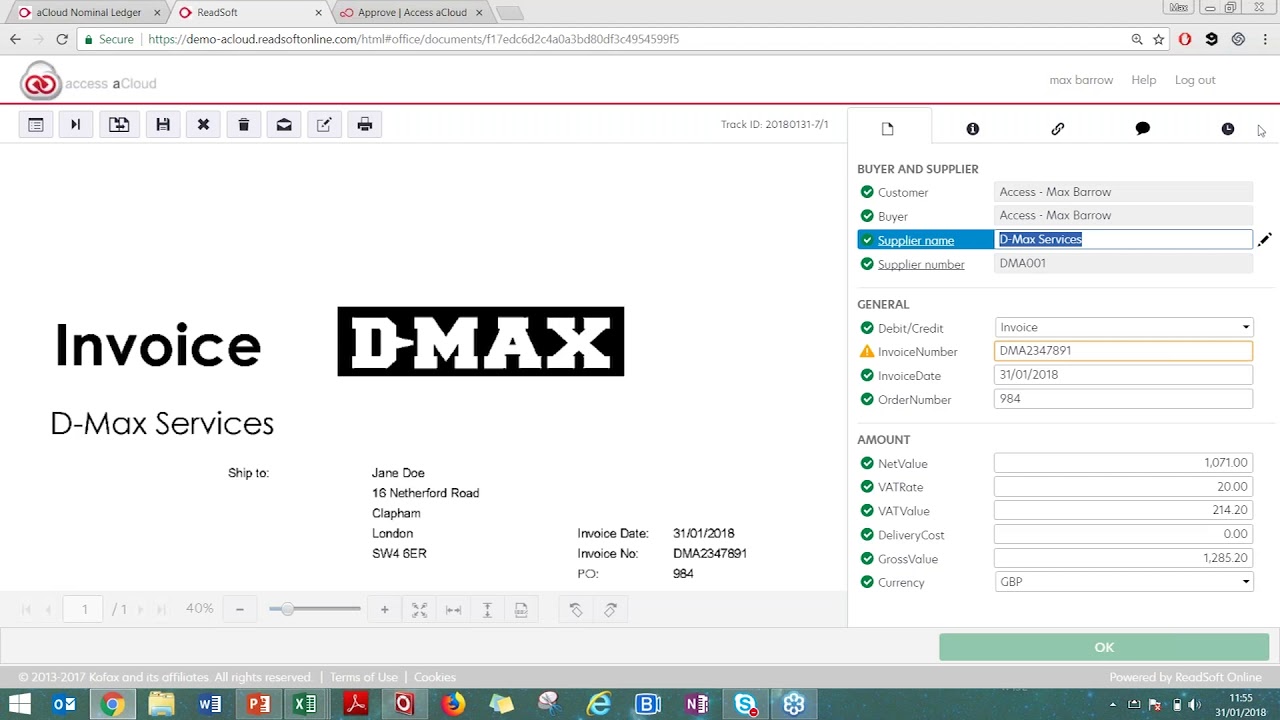Open the comments panel tab icon
Viewport: 1280px width, 720px height.
[x=1143, y=128]
